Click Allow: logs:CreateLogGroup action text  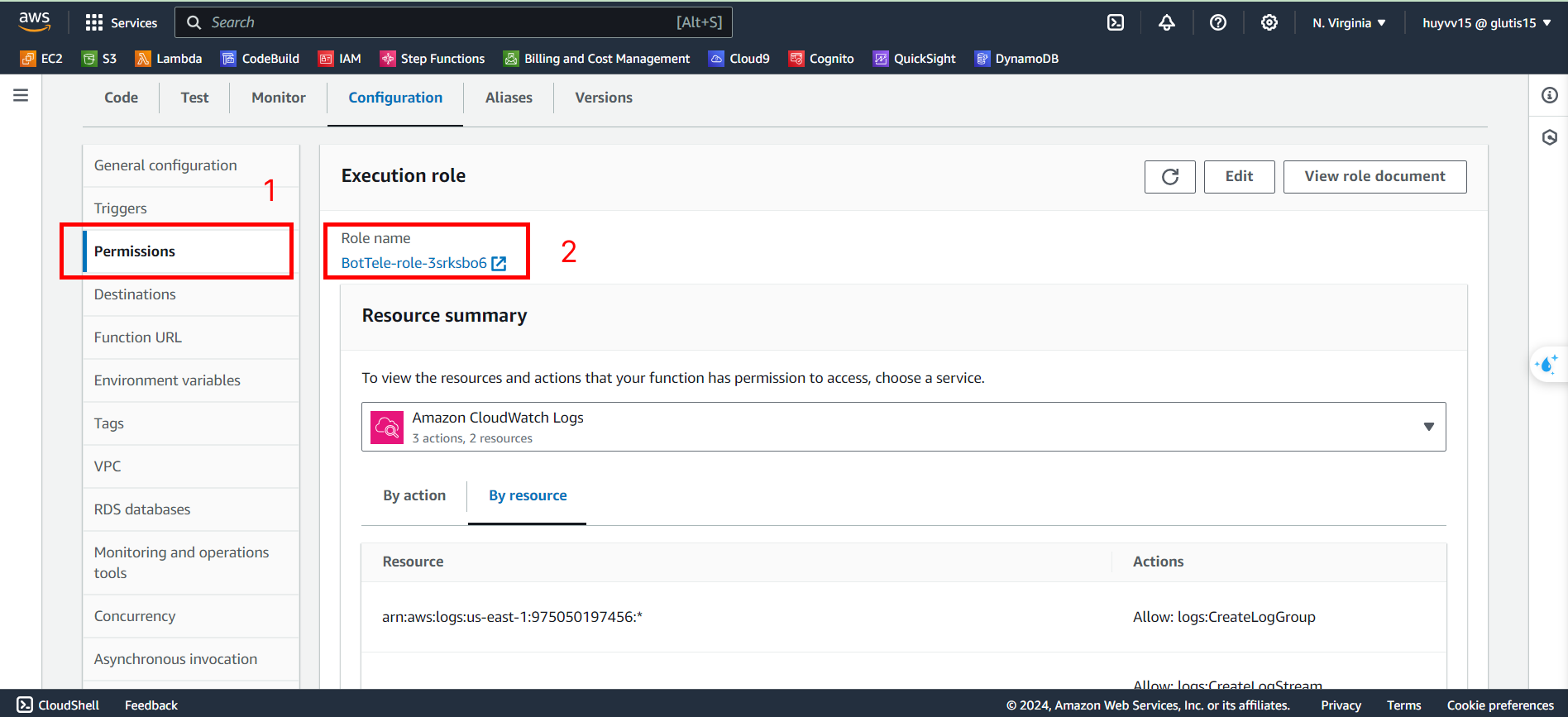coord(1224,617)
